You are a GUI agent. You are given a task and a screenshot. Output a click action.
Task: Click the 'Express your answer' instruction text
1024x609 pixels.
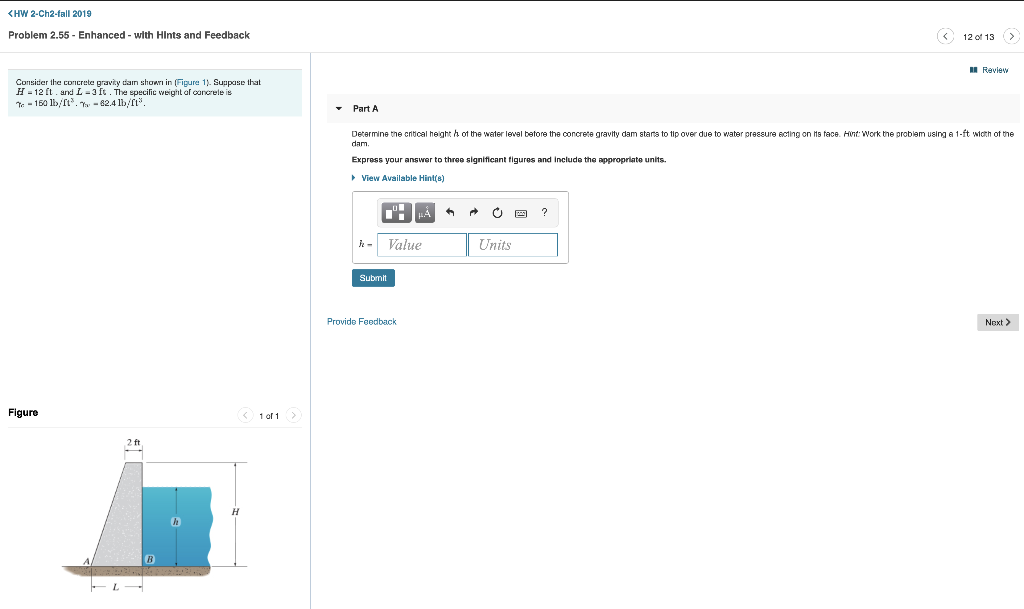[x=509, y=159]
